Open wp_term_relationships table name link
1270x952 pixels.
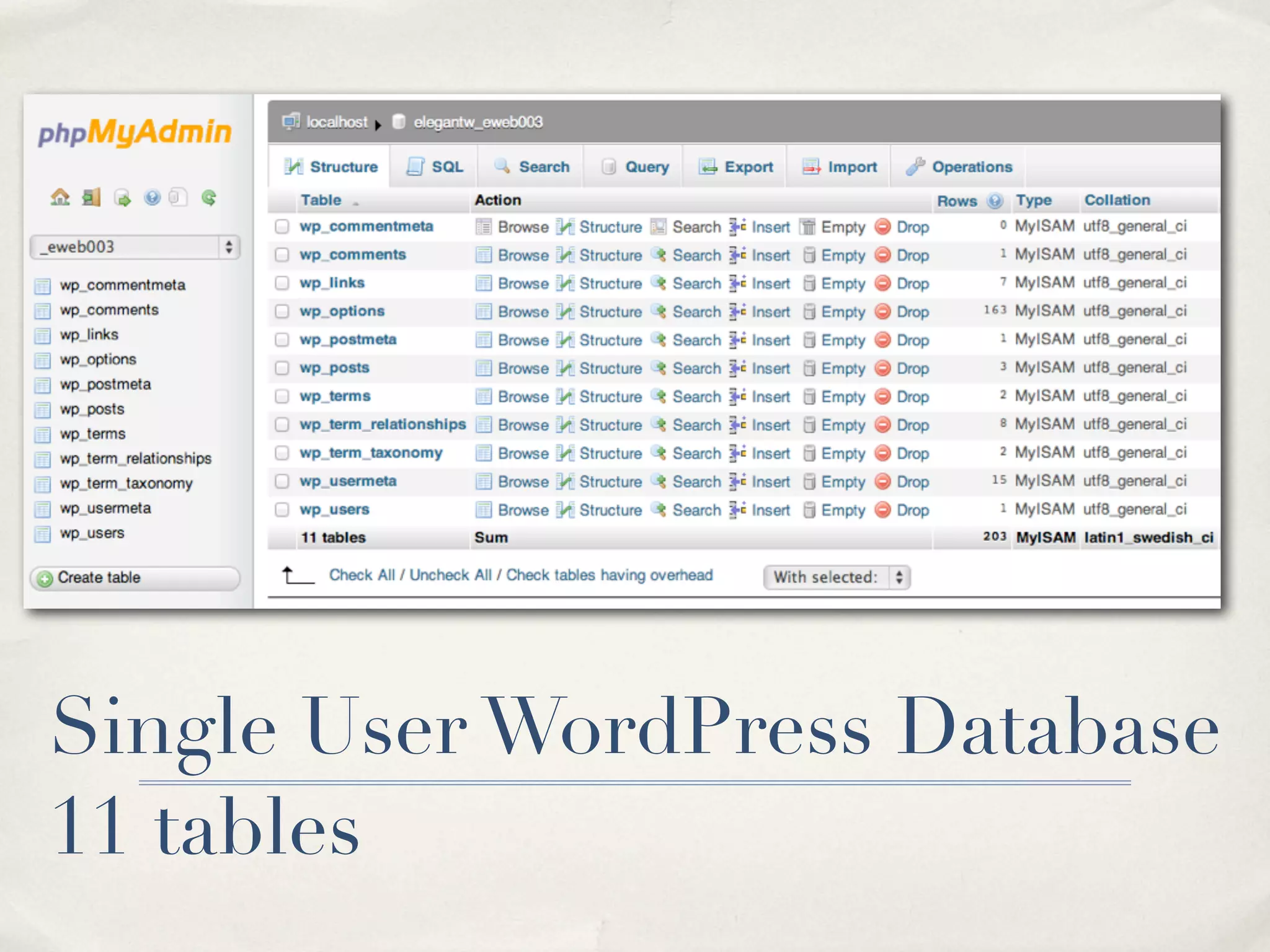[383, 425]
